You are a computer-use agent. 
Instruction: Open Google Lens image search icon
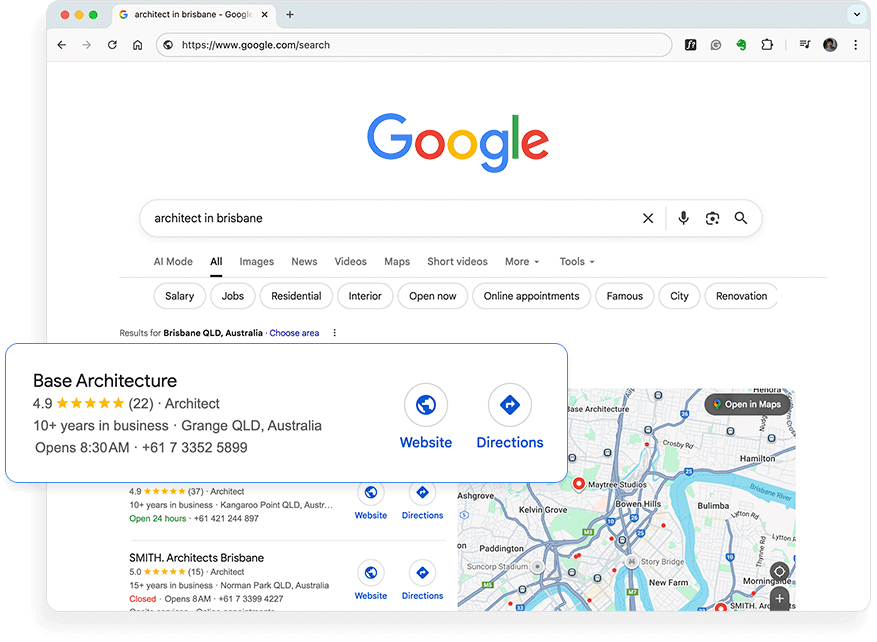click(x=712, y=218)
